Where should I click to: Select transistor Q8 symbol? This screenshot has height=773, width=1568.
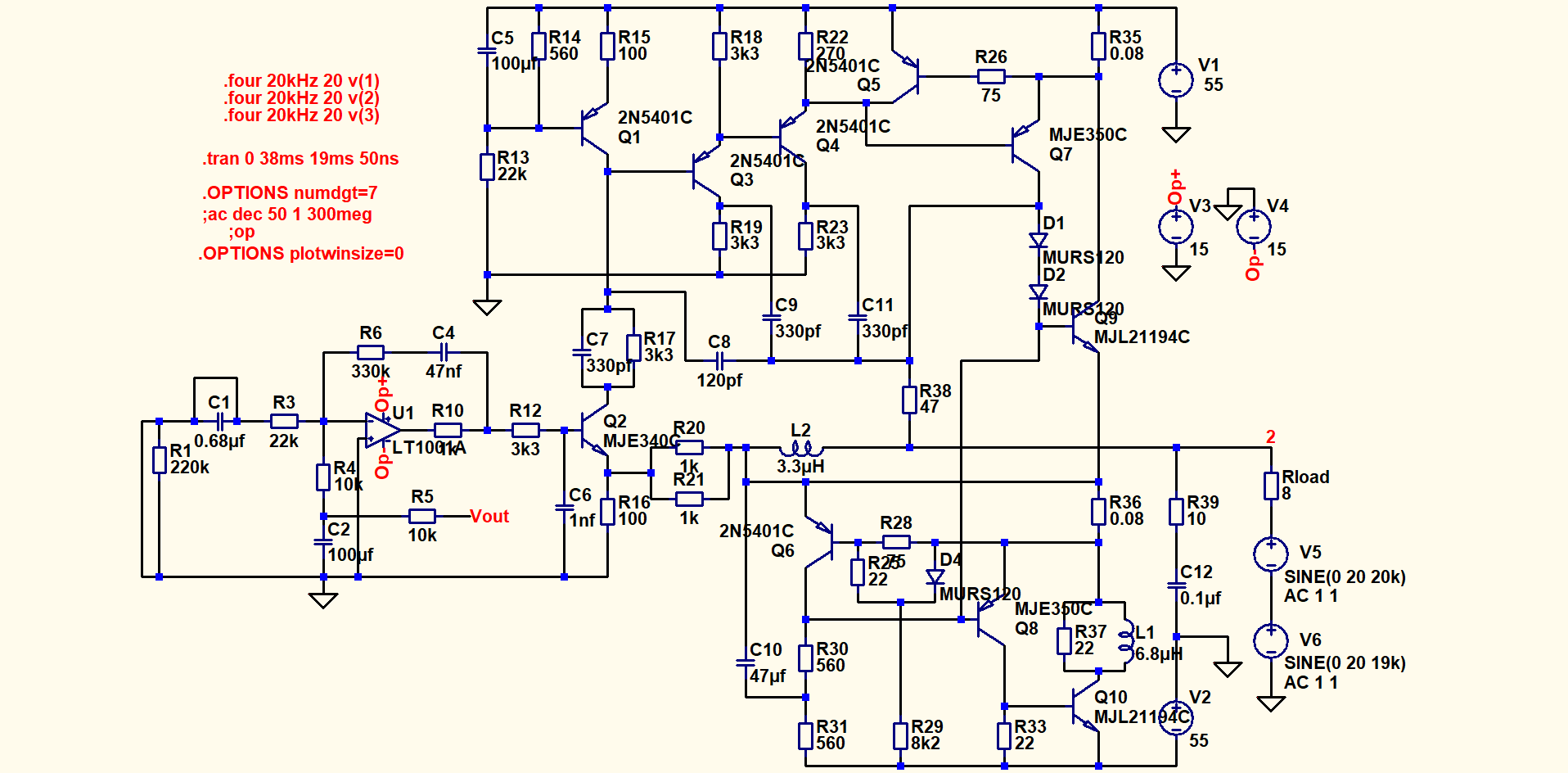tap(991, 620)
